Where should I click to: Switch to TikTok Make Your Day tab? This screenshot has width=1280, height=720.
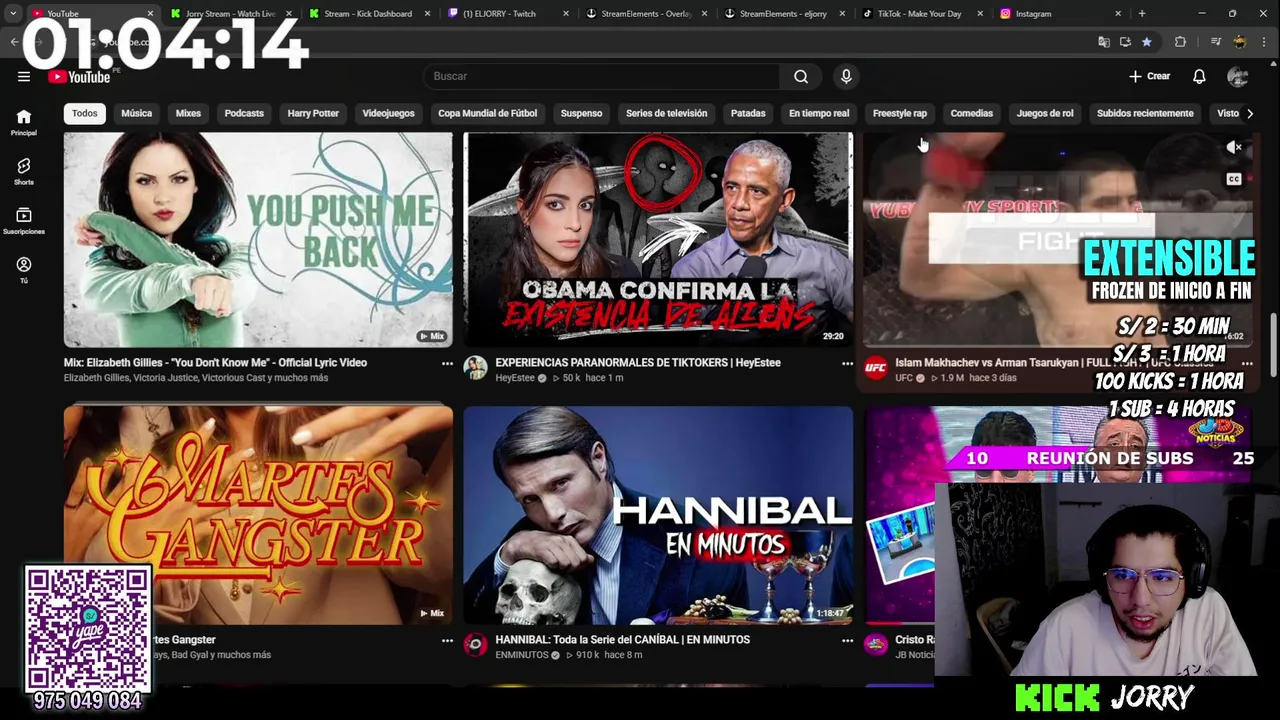(x=921, y=14)
